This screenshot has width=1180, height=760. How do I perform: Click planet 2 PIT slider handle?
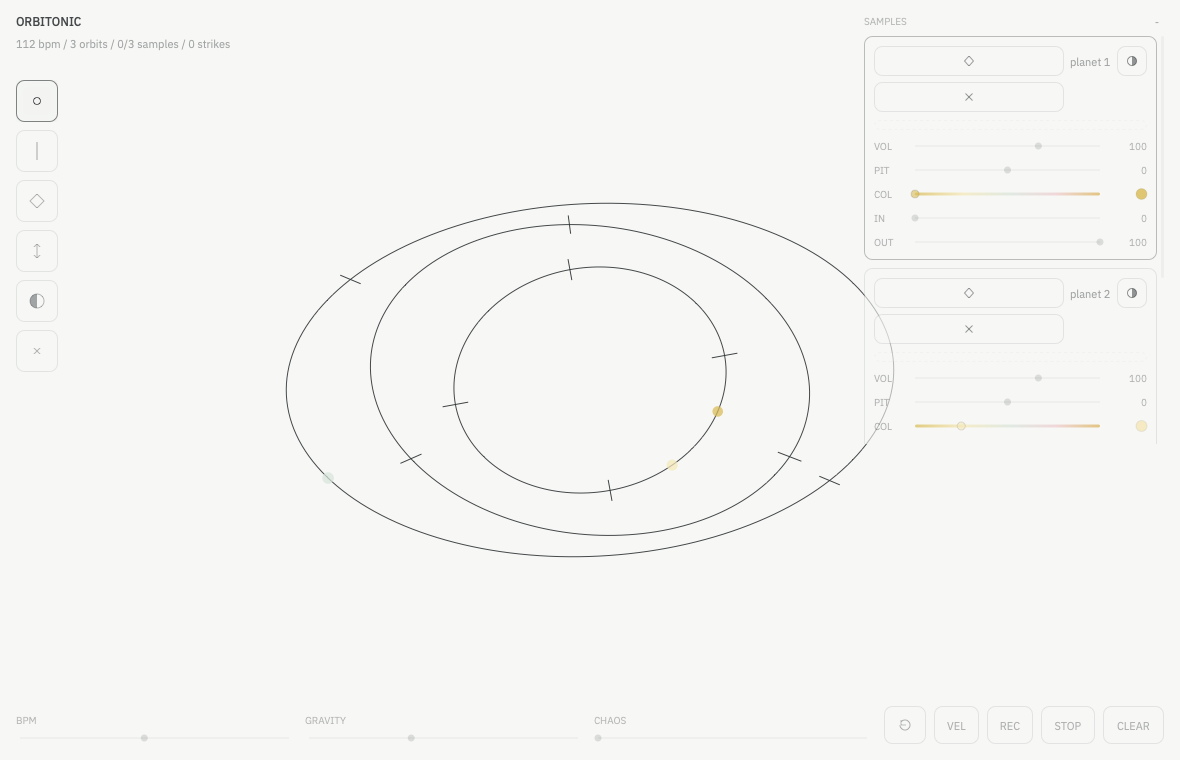tap(1008, 402)
